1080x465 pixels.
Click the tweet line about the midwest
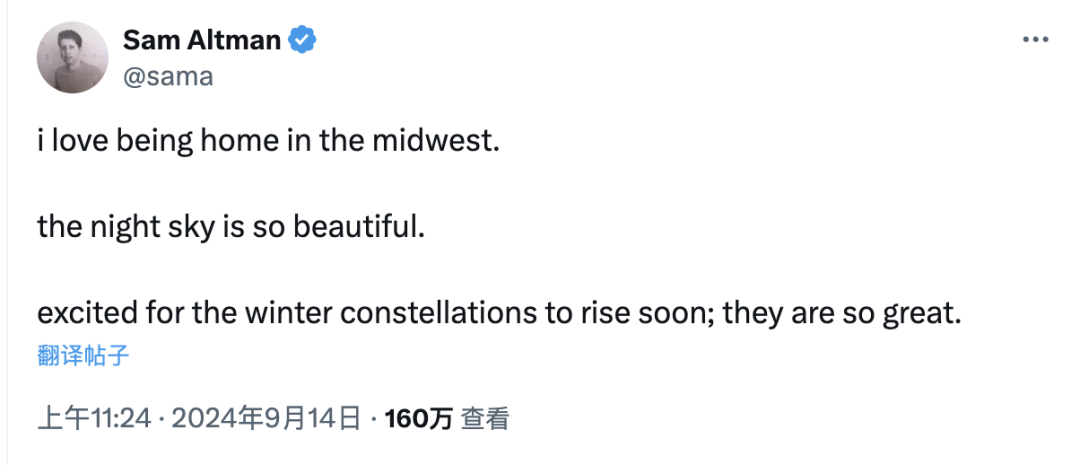tap(267, 141)
